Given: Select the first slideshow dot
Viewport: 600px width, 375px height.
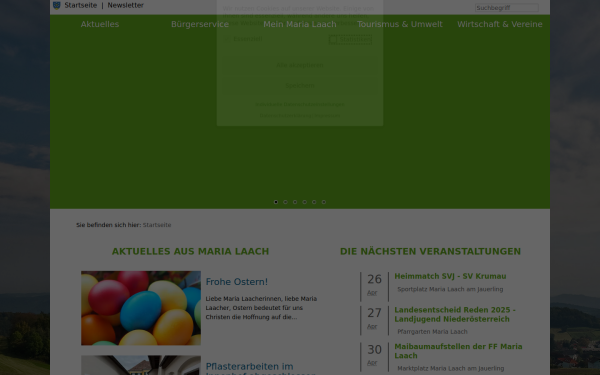Looking at the screenshot, I should (x=276, y=202).
